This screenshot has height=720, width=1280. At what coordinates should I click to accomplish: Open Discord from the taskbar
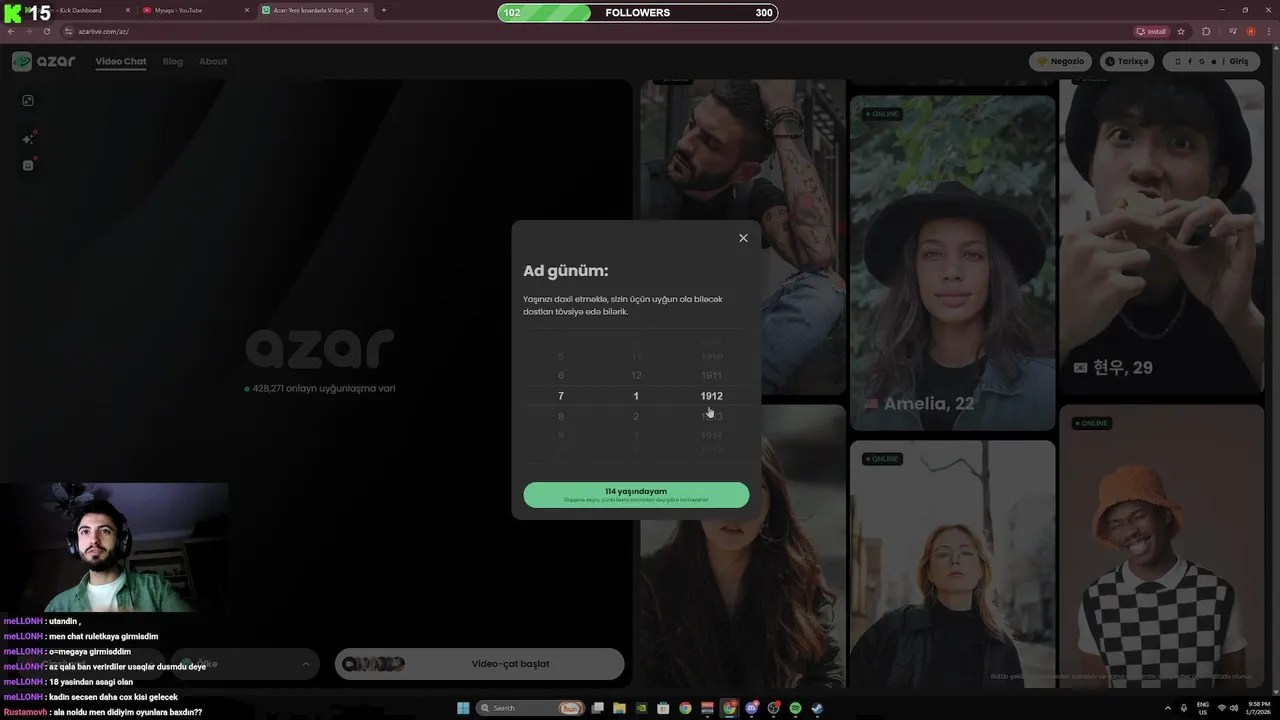(x=751, y=708)
